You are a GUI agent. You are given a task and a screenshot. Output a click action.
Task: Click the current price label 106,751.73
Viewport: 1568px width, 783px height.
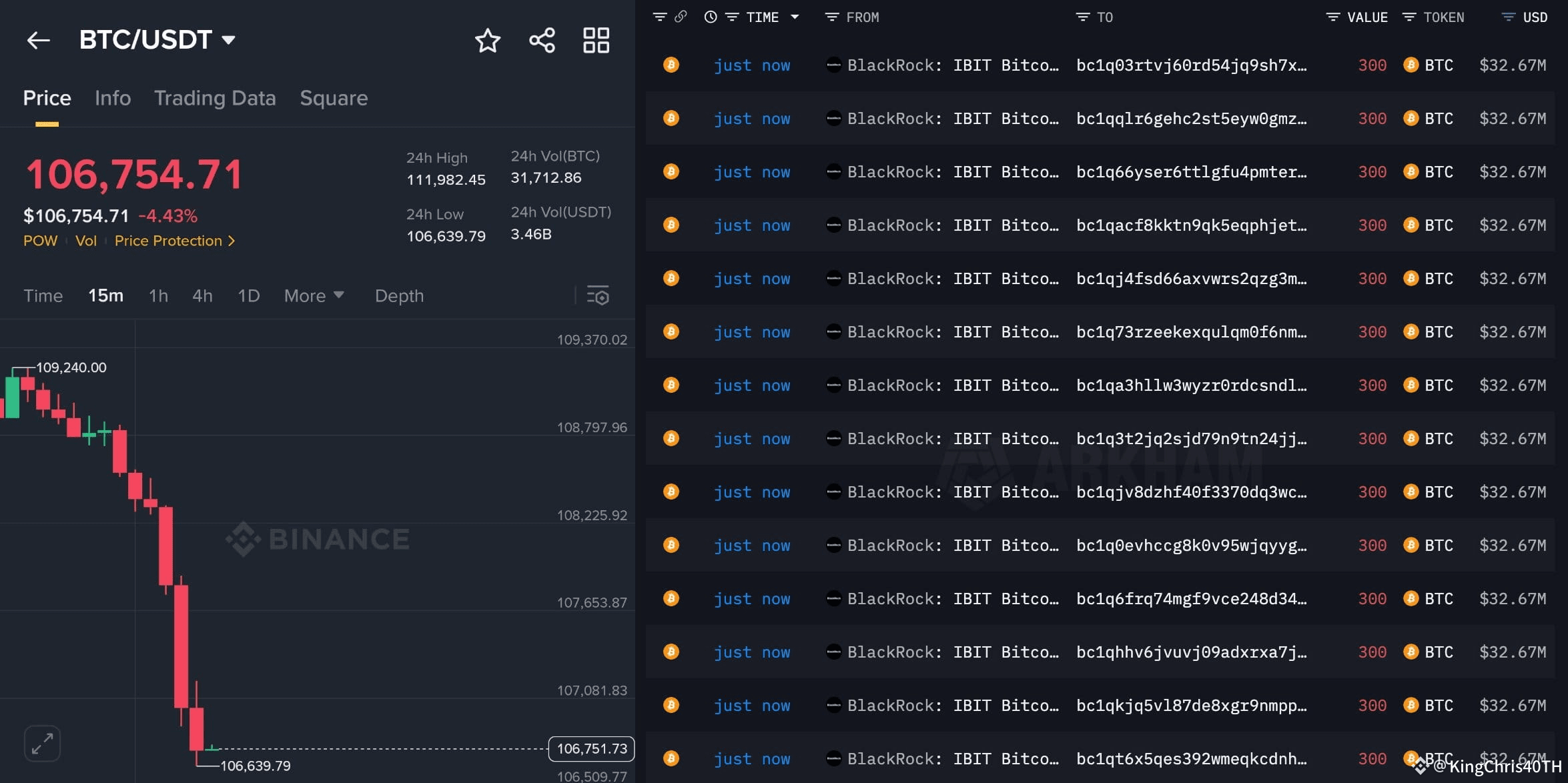click(591, 749)
